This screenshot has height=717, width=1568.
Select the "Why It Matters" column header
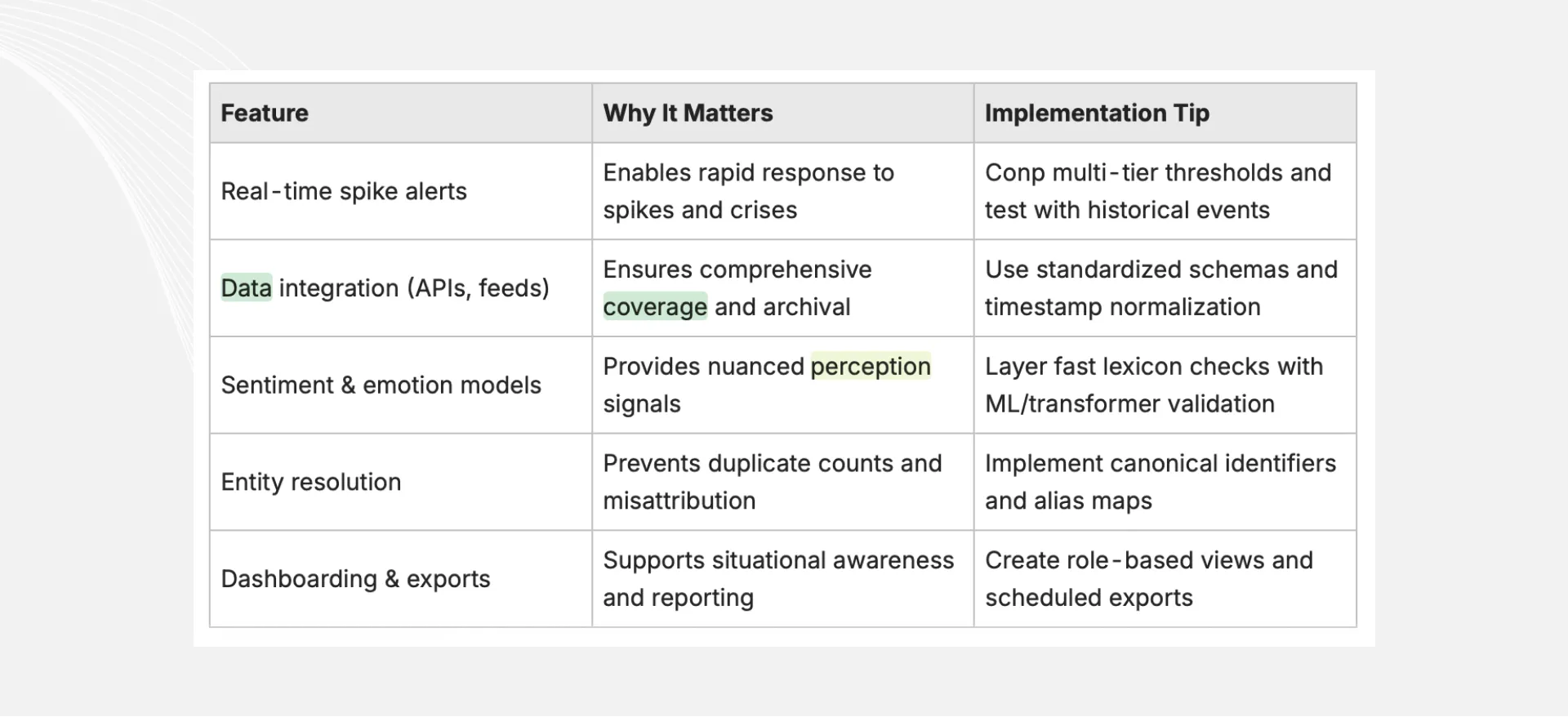pyautogui.click(x=783, y=113)
